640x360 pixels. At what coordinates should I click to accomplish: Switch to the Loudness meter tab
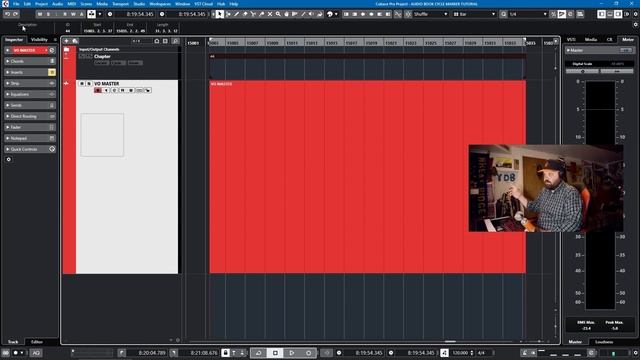click(604, 342)
